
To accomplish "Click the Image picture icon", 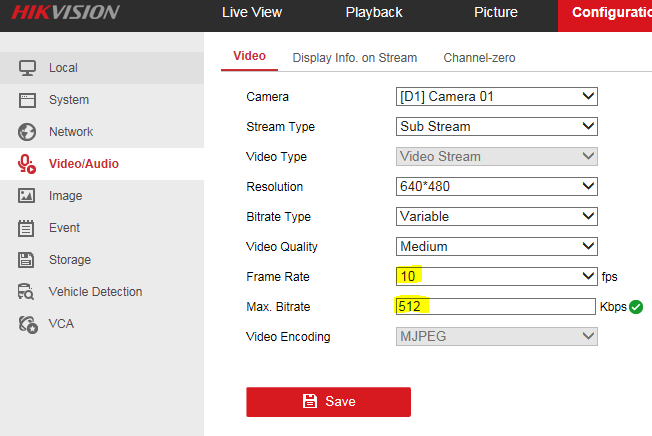I will point(28,196).
